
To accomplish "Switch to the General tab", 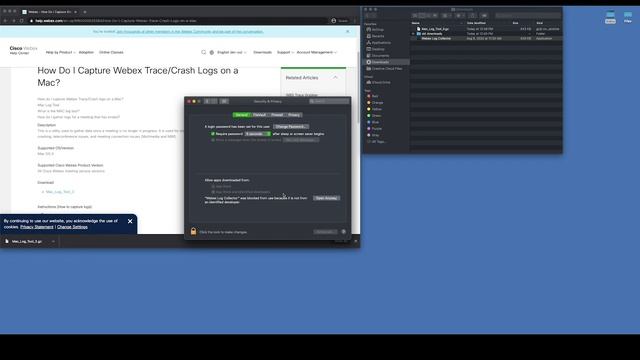I will pyautogui.click(x=242, y=115).
